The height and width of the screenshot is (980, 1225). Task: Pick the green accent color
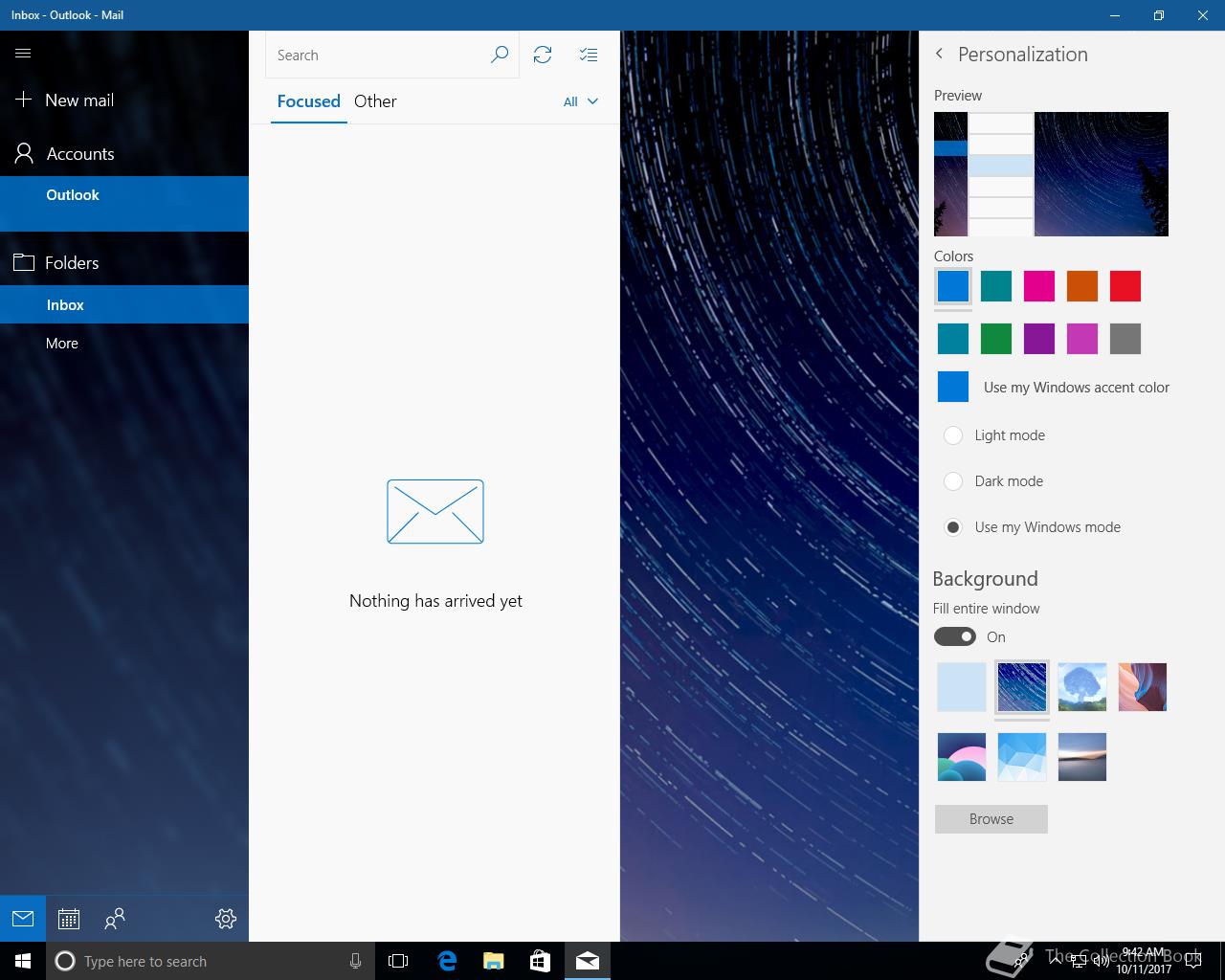996,339
